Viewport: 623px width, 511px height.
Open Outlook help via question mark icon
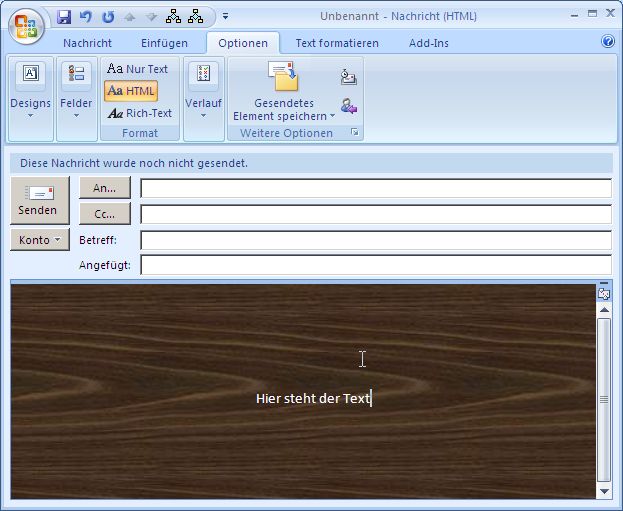point(607,42)
